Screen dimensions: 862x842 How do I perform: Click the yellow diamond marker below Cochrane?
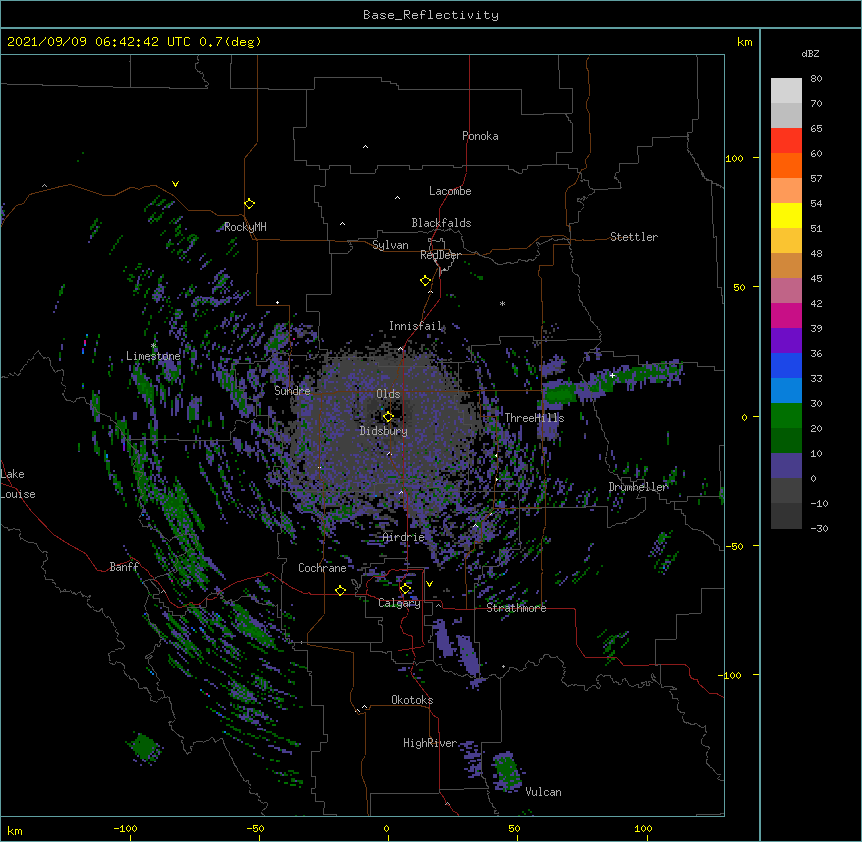click(340, 590)
